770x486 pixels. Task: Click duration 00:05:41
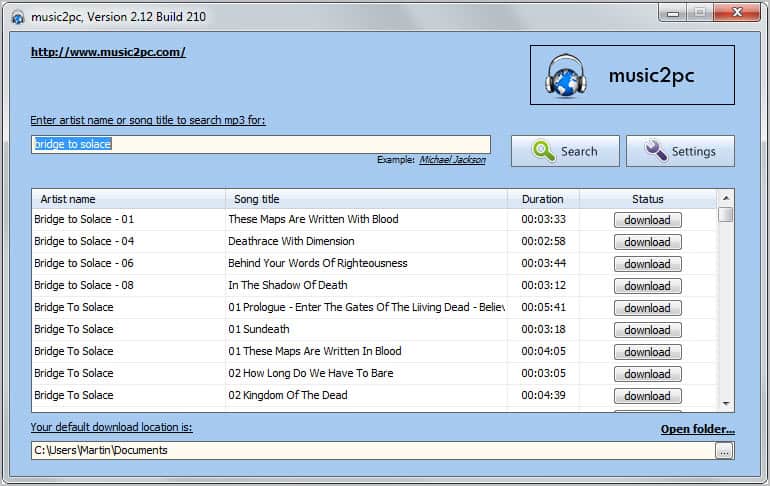point(544,307)
